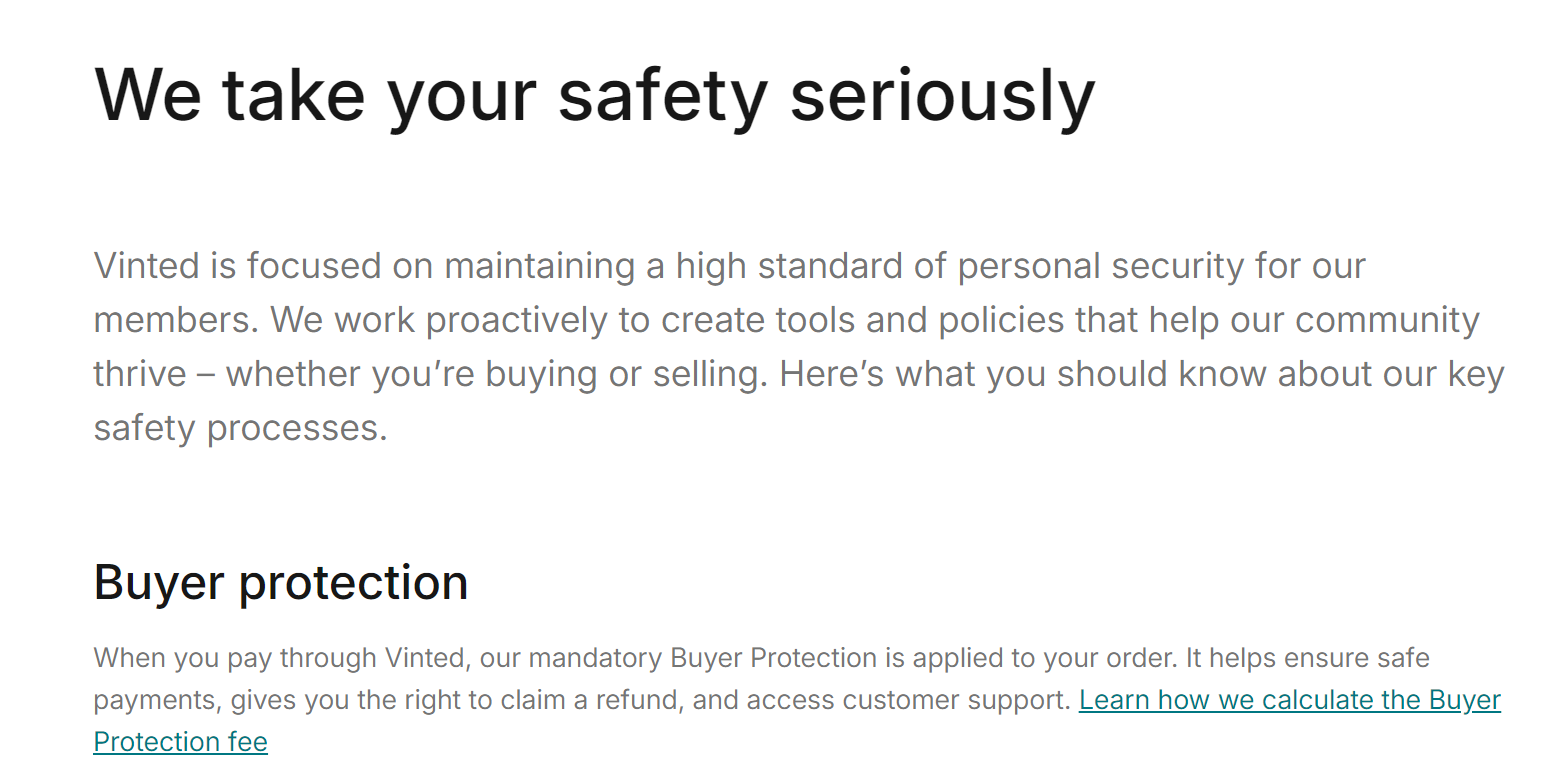Click the word 'seriously' in the title

942,95
